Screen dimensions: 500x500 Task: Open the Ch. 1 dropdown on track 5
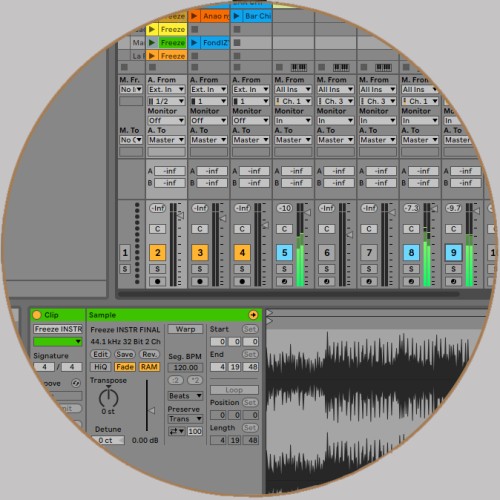(x=293, y=101)
